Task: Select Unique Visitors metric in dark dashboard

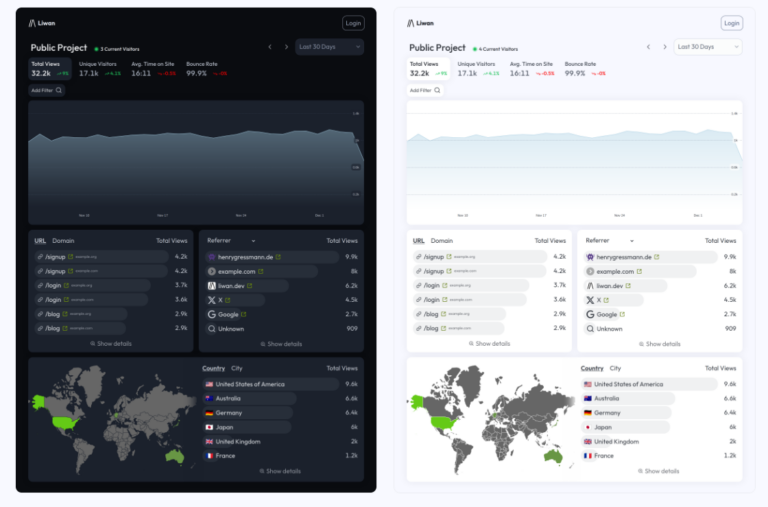Action: point(100,69)
